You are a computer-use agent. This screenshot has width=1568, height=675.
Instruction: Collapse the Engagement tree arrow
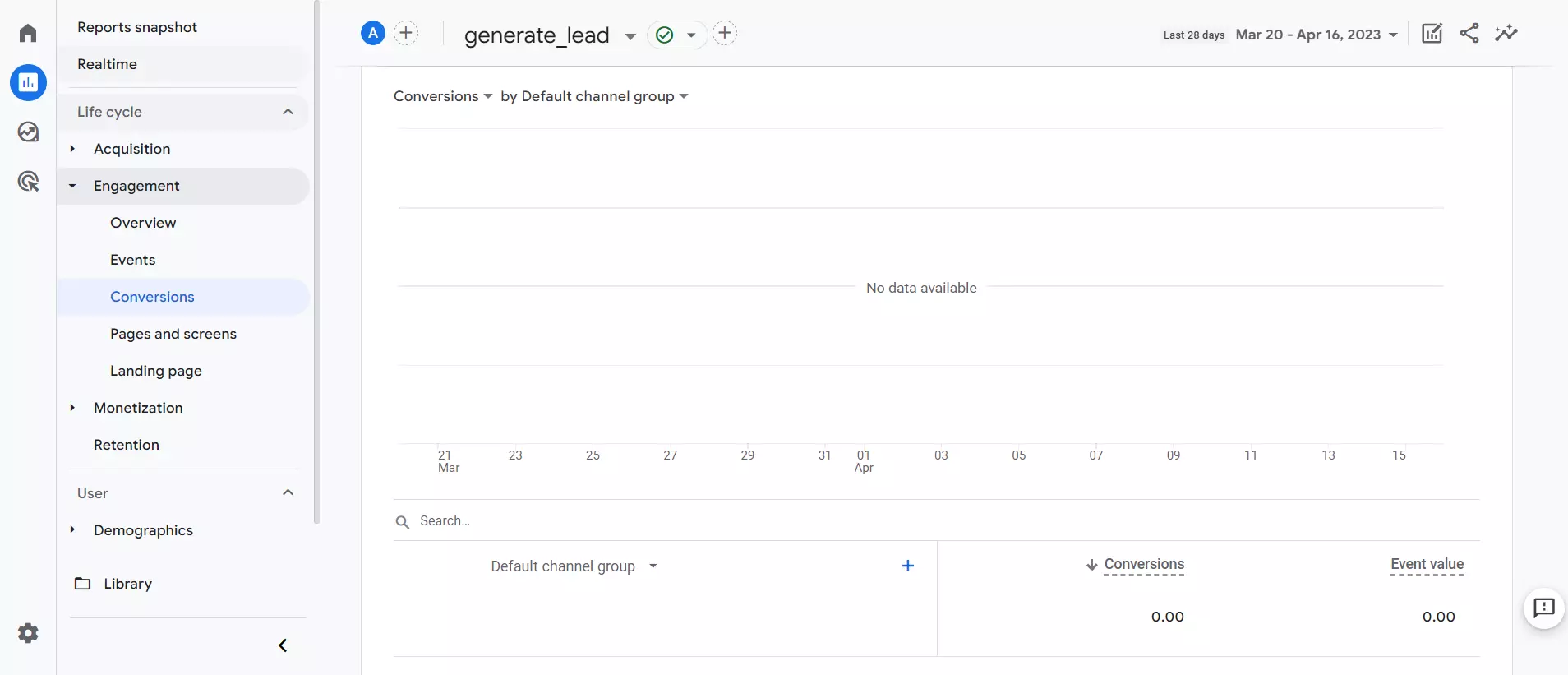click(72, 186)
